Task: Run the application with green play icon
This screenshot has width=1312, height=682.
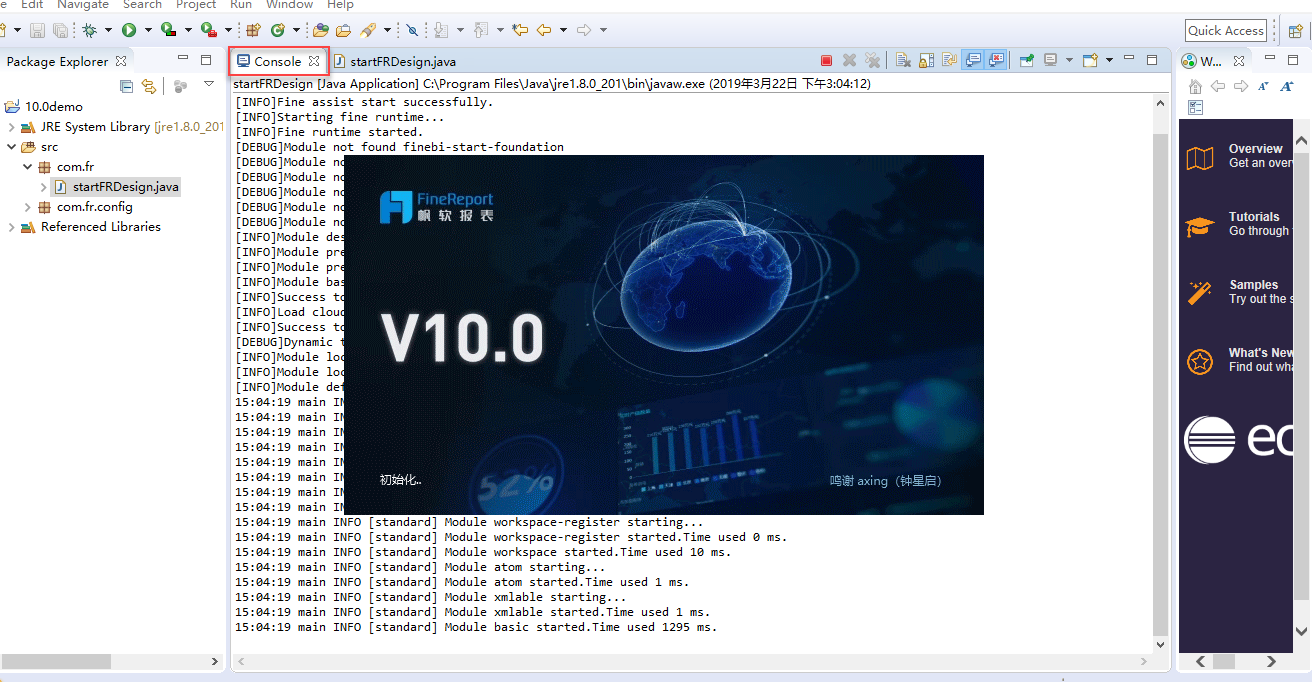Action: 129,30
